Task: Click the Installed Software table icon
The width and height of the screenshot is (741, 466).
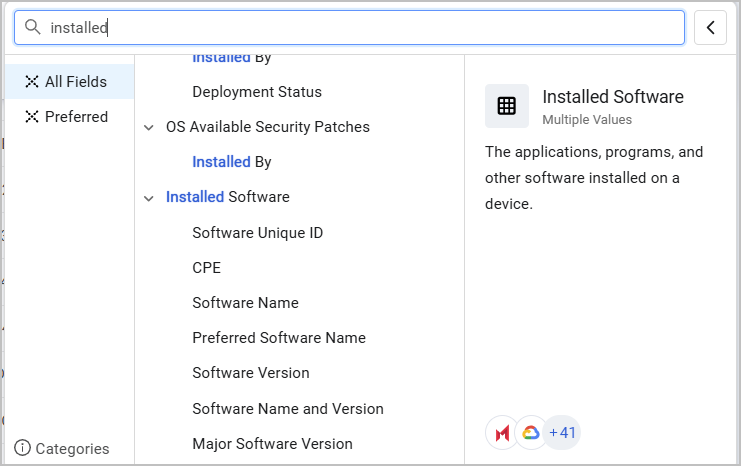Action: [507, 106]
